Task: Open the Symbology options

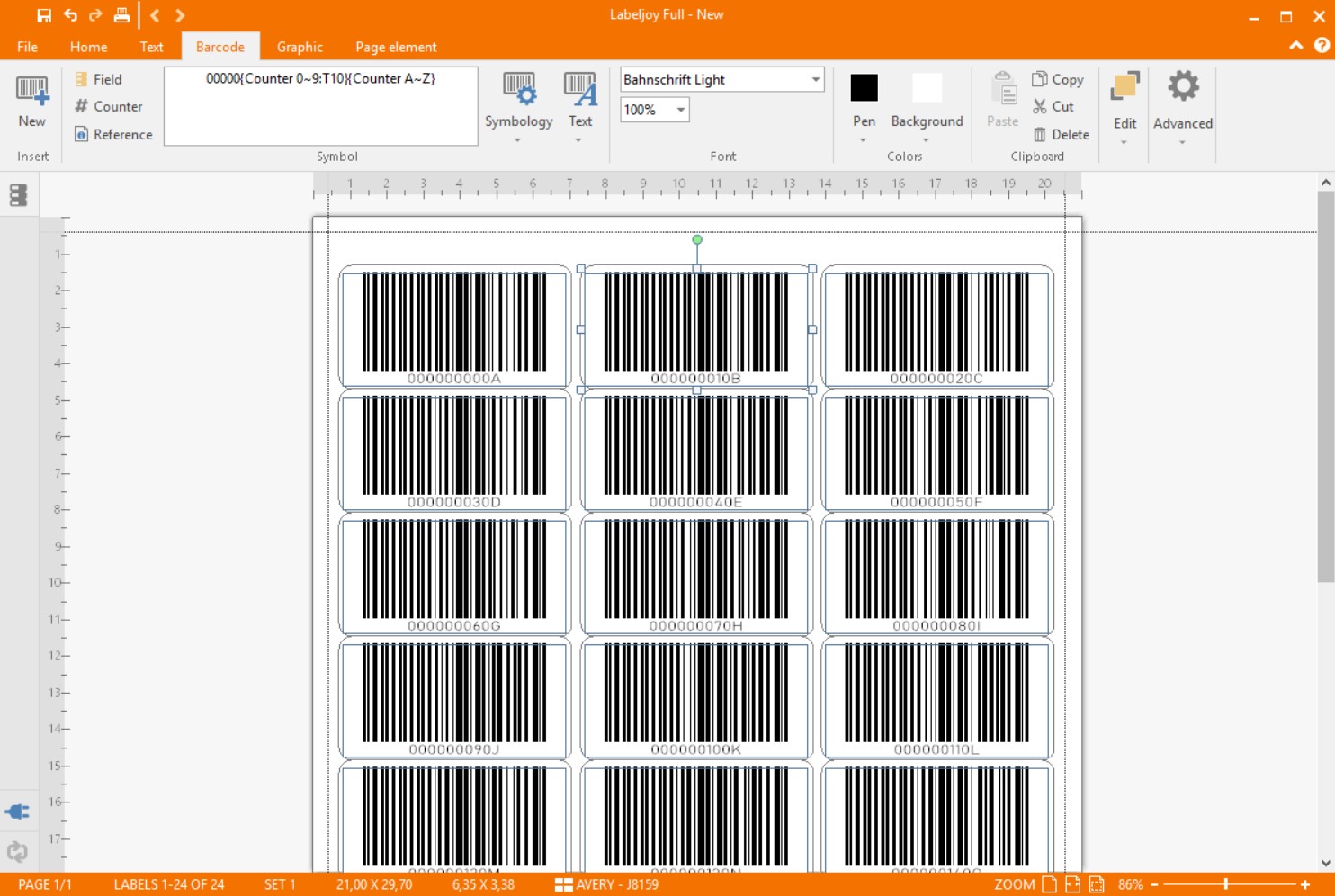Action: pyautogui.click(x=518, y=107)
